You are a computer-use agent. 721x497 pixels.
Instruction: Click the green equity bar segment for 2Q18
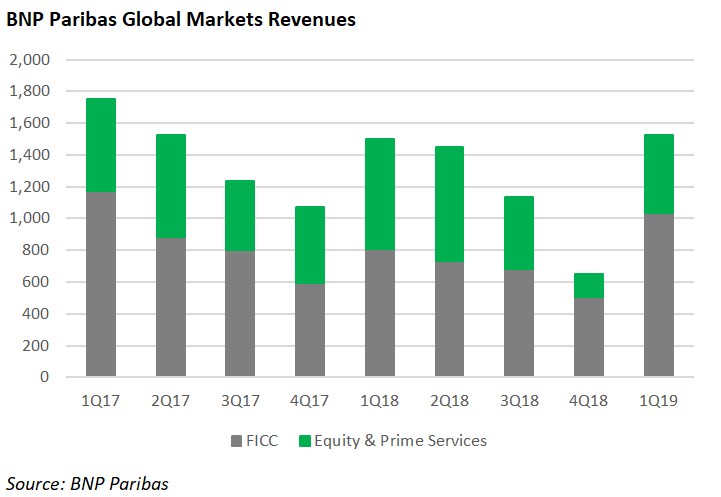pos(449,204)
